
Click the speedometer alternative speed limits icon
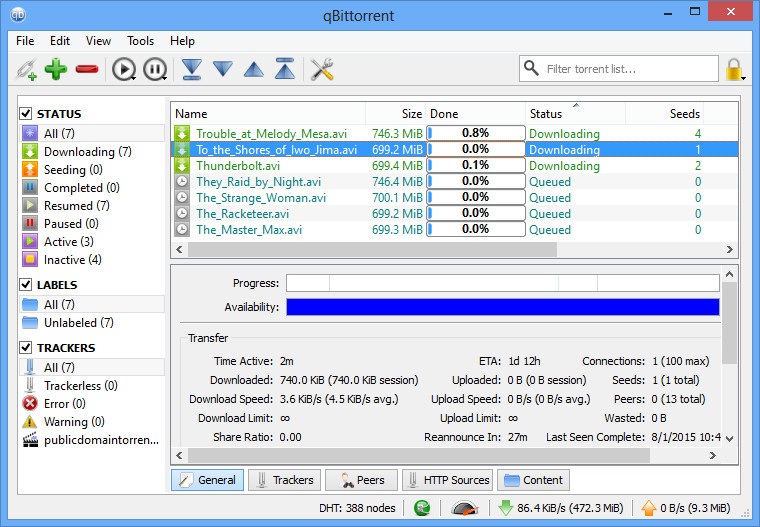[x=464, y=508]
